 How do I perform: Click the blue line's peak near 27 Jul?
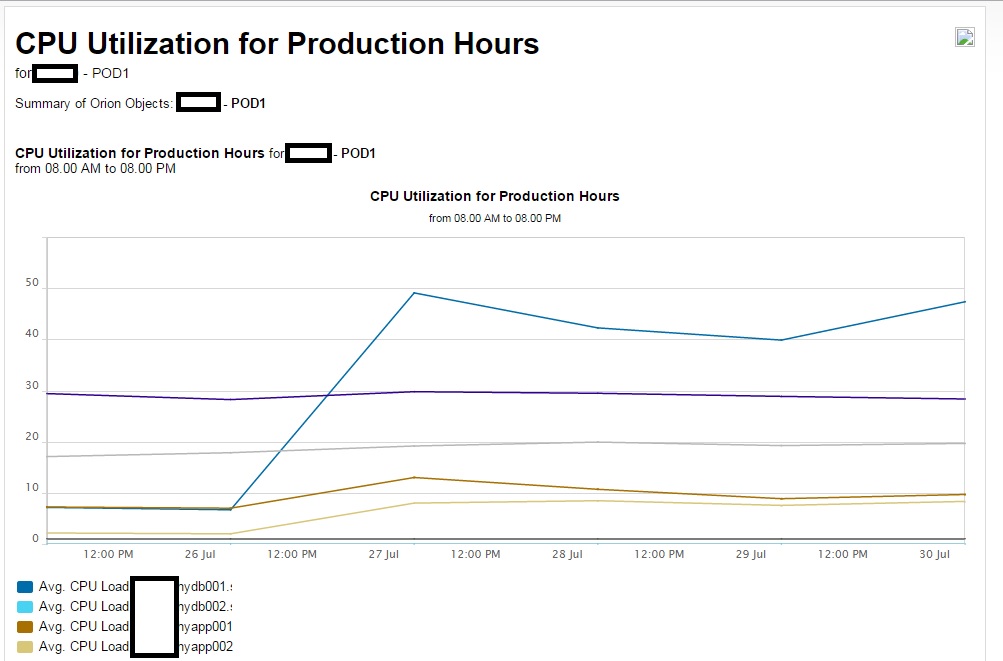414,293
